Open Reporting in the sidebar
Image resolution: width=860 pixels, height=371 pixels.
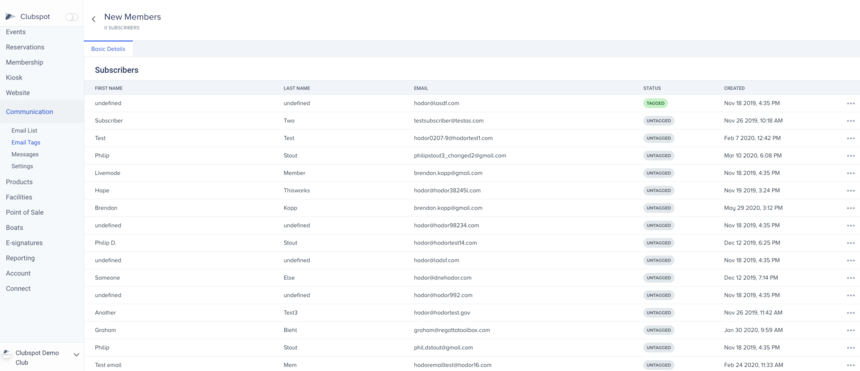click(20, 258)
